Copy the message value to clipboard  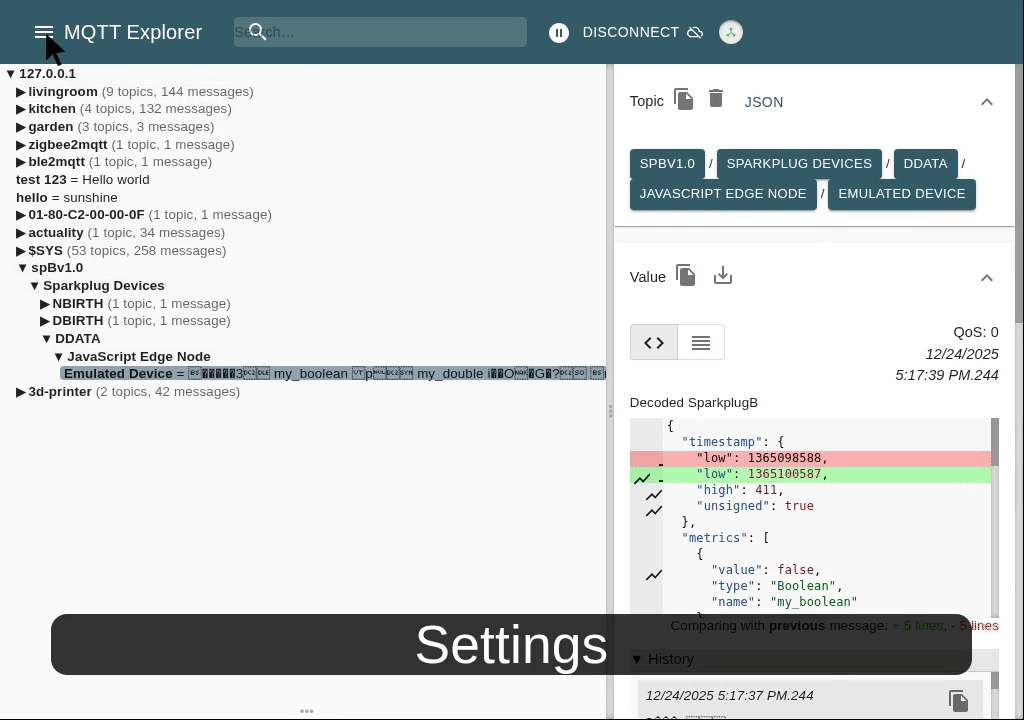(686, 276)
